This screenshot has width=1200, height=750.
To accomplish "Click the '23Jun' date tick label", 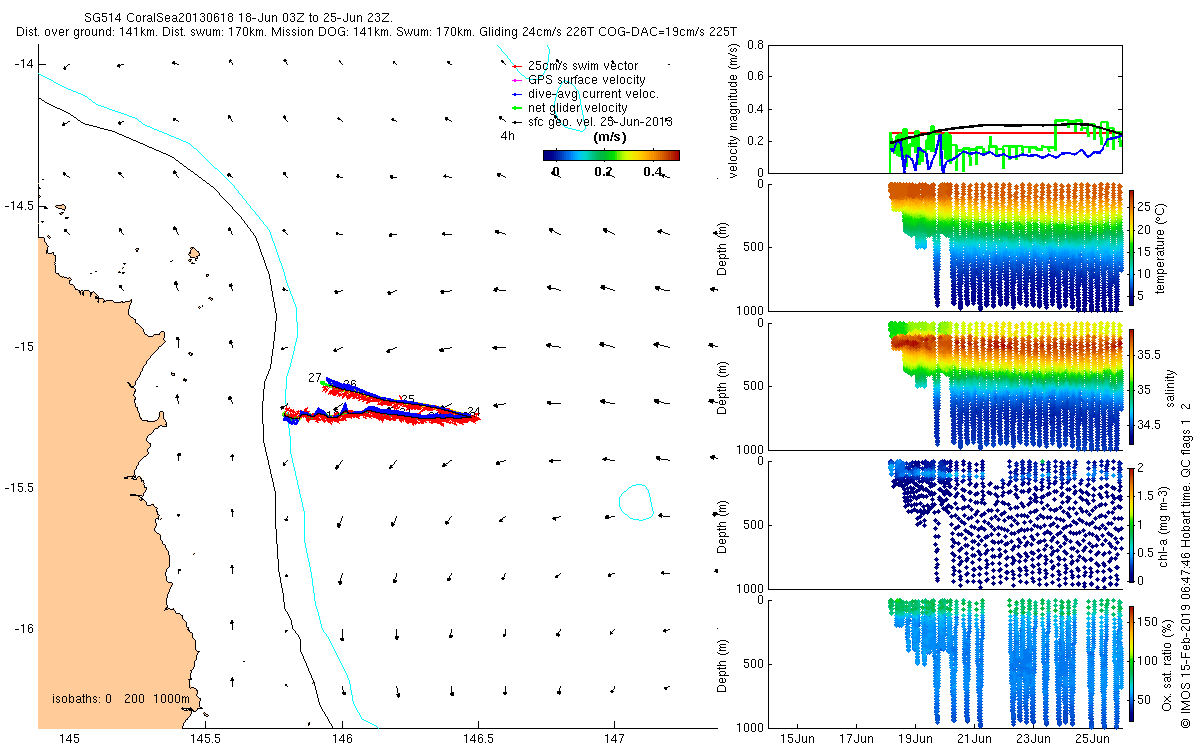I will tap(1034, 739).
